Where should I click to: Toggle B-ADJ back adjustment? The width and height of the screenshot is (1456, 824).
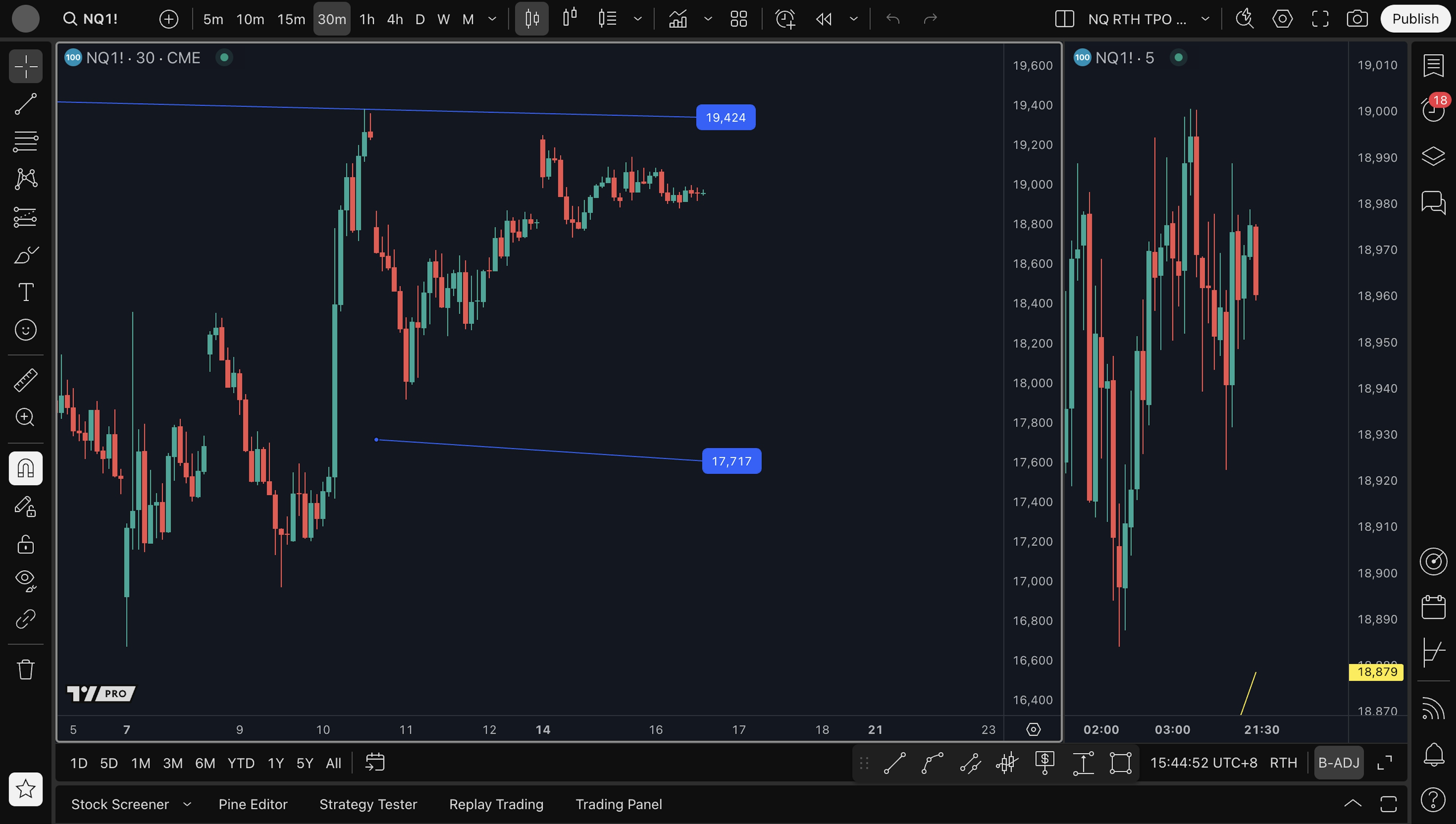point(1338,763)
